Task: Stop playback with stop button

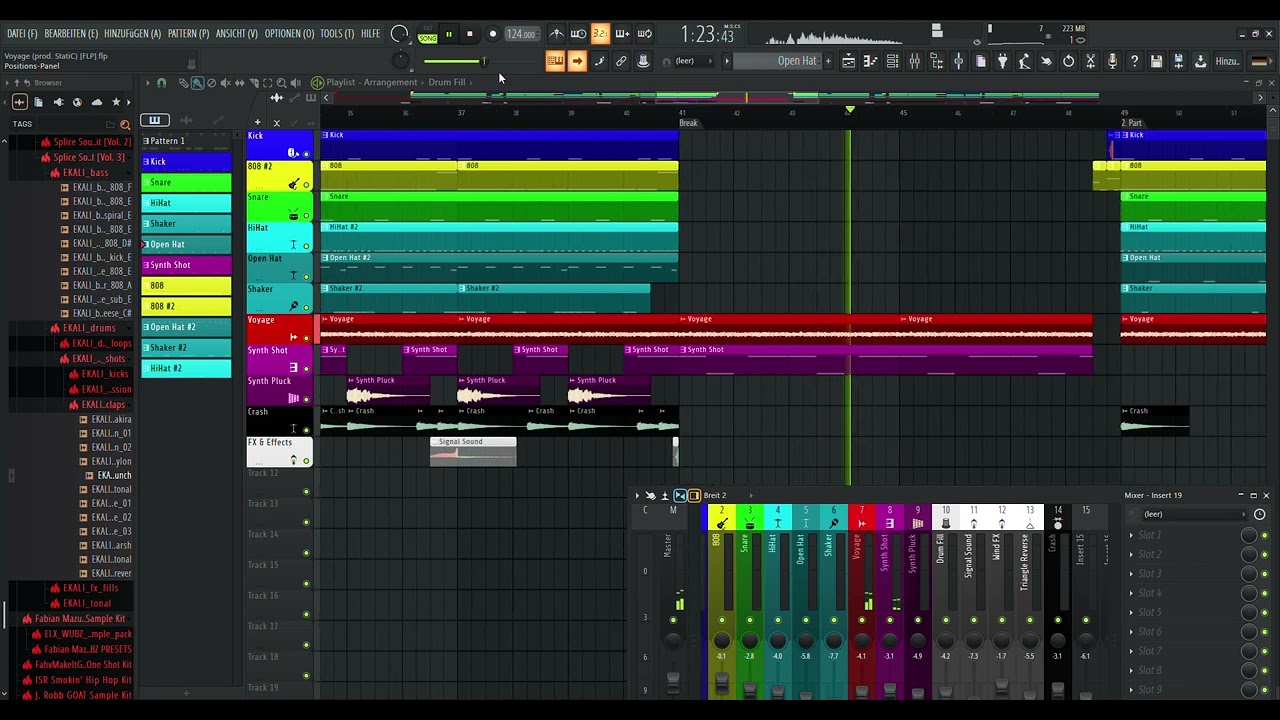Action: pyautogui.click(x=469, y=34)
